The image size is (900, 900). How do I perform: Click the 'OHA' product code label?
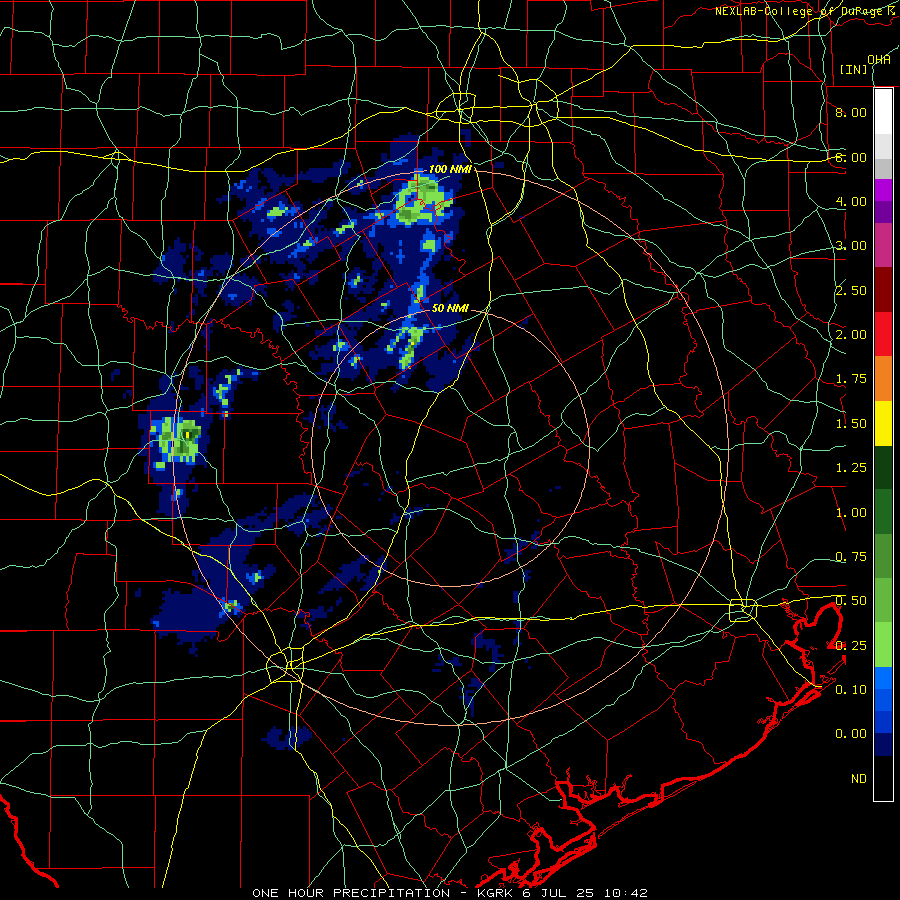coord(879,60)
